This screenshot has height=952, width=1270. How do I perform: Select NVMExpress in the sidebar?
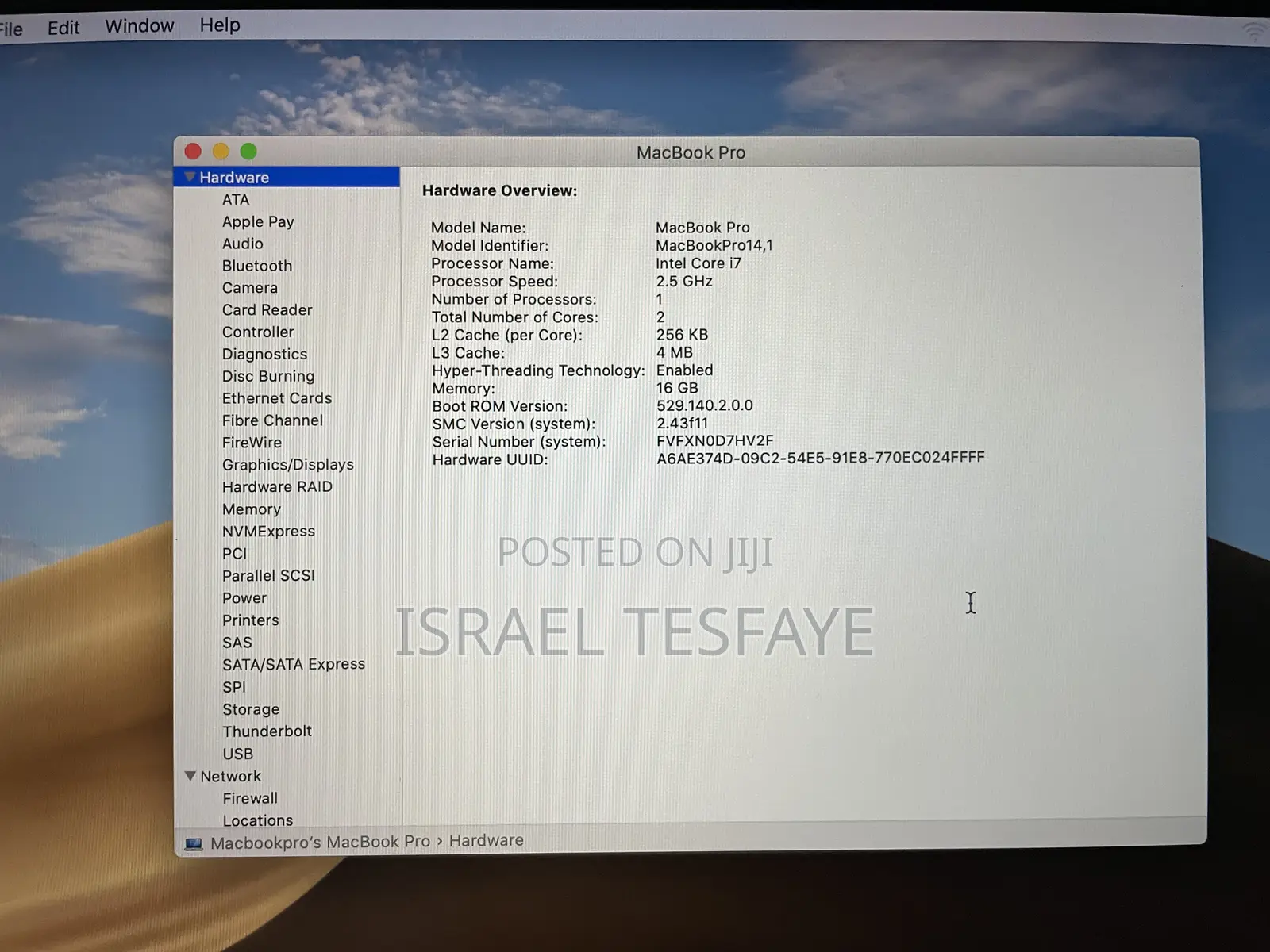(x=268, y=532)
